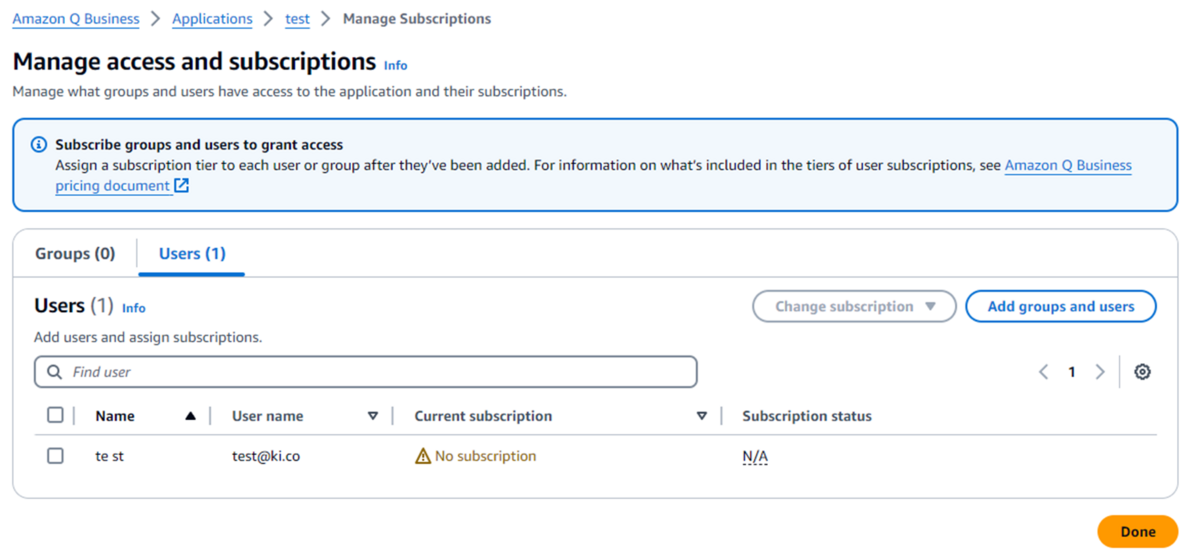This screenshot has height=552, width=1200.
Task: Click Add groups and users button
Action: coord(1061,307)
